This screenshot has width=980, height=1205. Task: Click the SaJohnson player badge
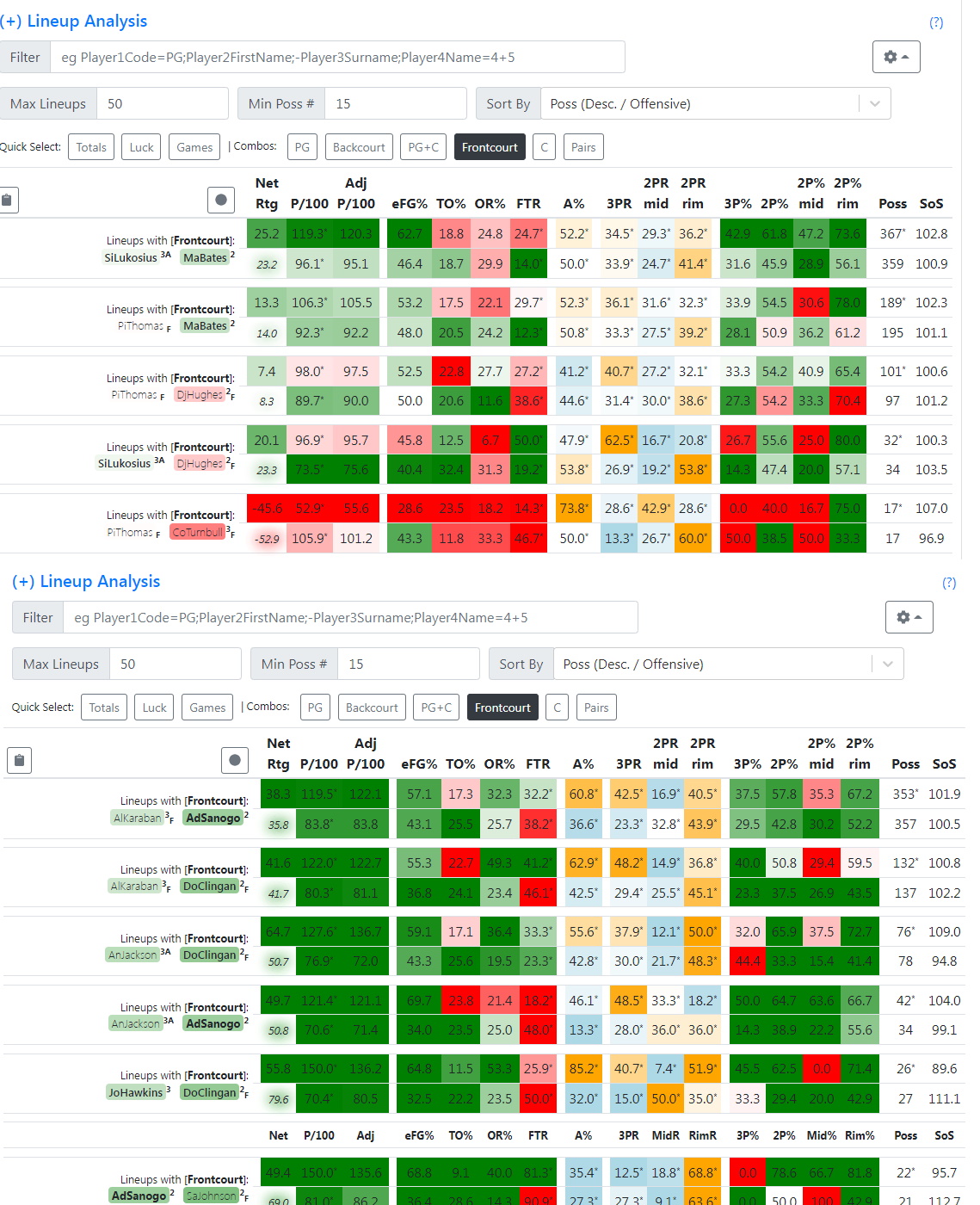pos(210,1196)
